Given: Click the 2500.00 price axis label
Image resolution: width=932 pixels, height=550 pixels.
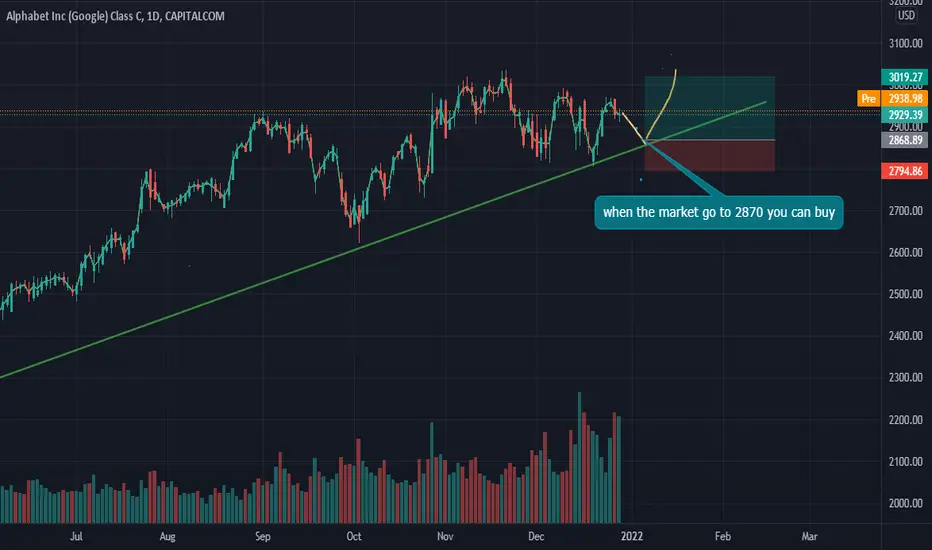Looking at the screenshot, I should click(905, 294).
